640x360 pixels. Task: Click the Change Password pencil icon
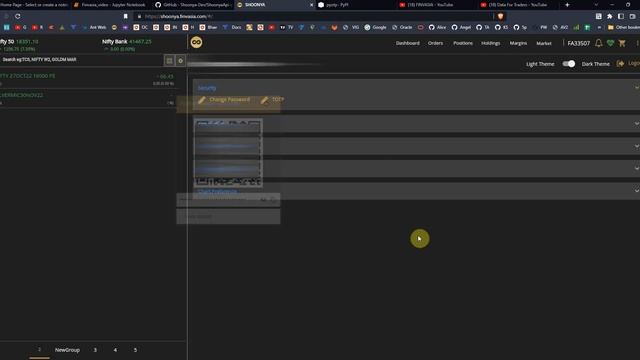click(x=202, y=100)
